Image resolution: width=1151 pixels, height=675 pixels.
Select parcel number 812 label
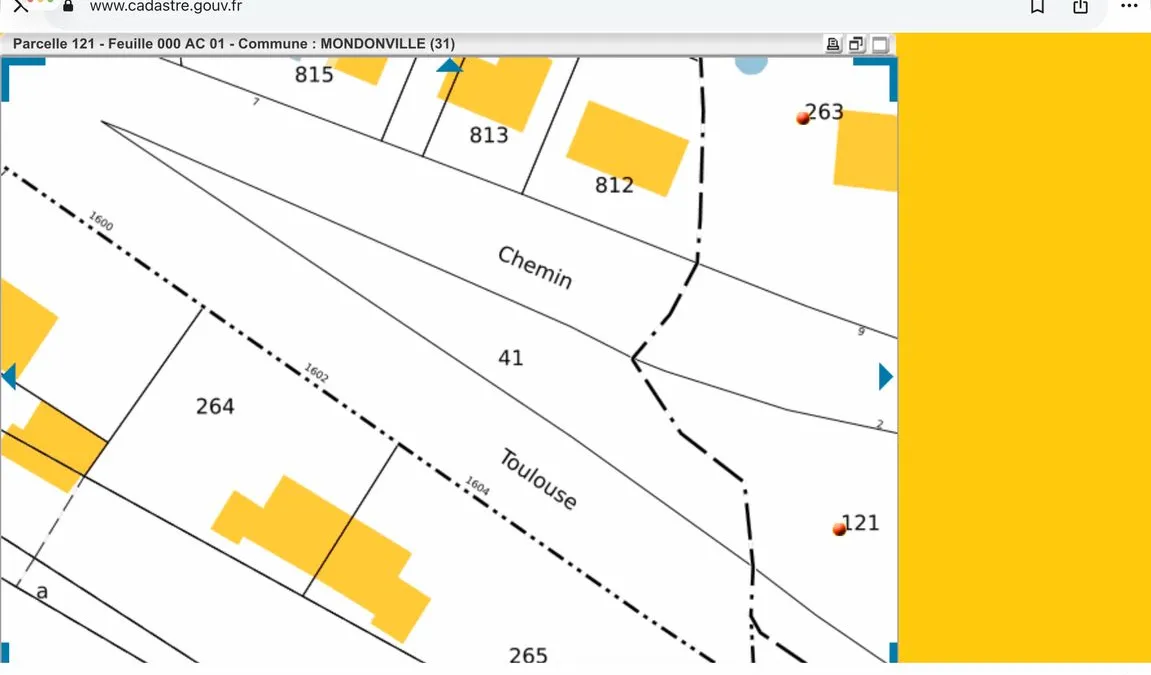[x=614, y=185]
